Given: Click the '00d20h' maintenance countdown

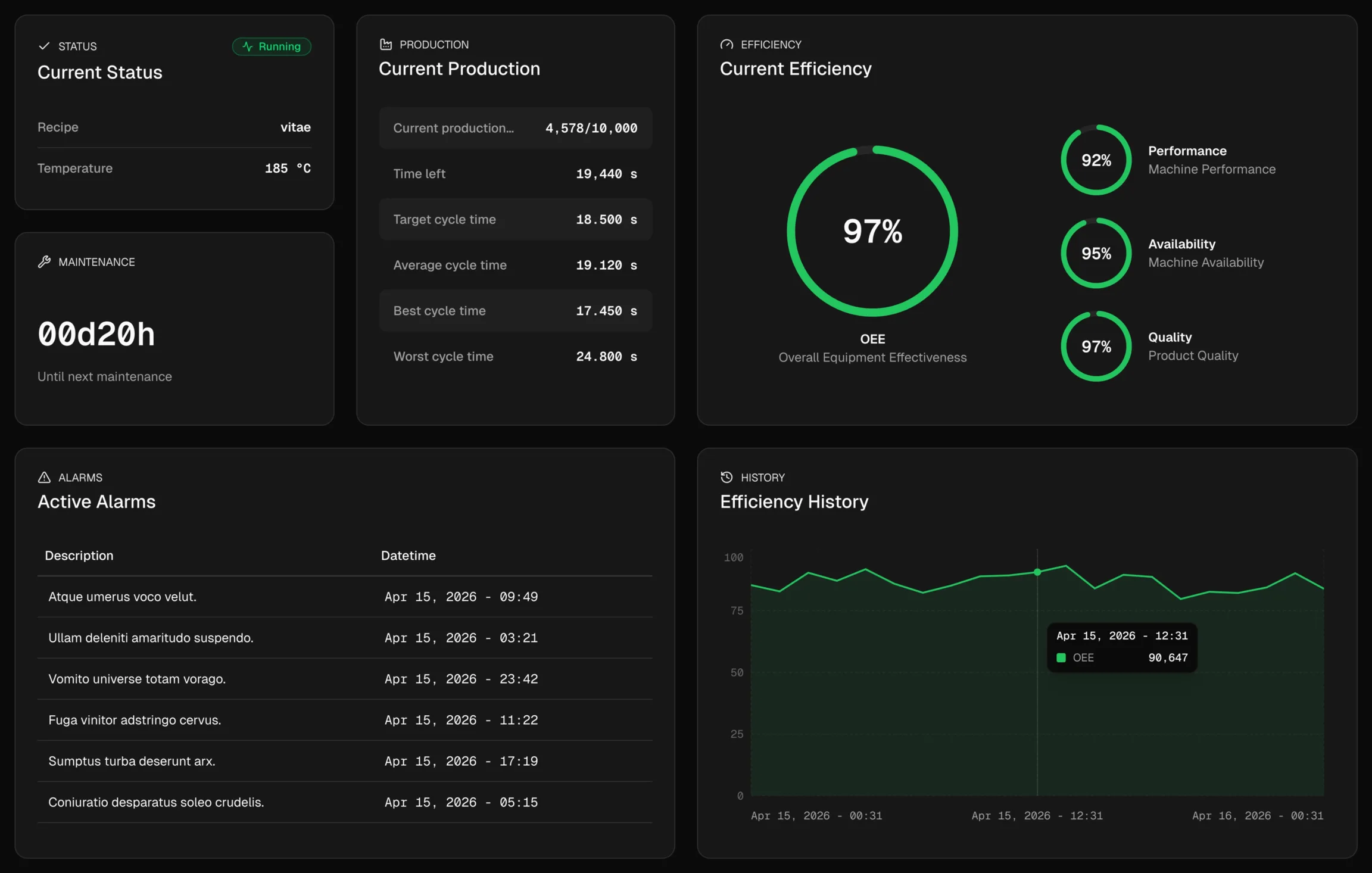Looking at the screenshot, I should [96, 334].
